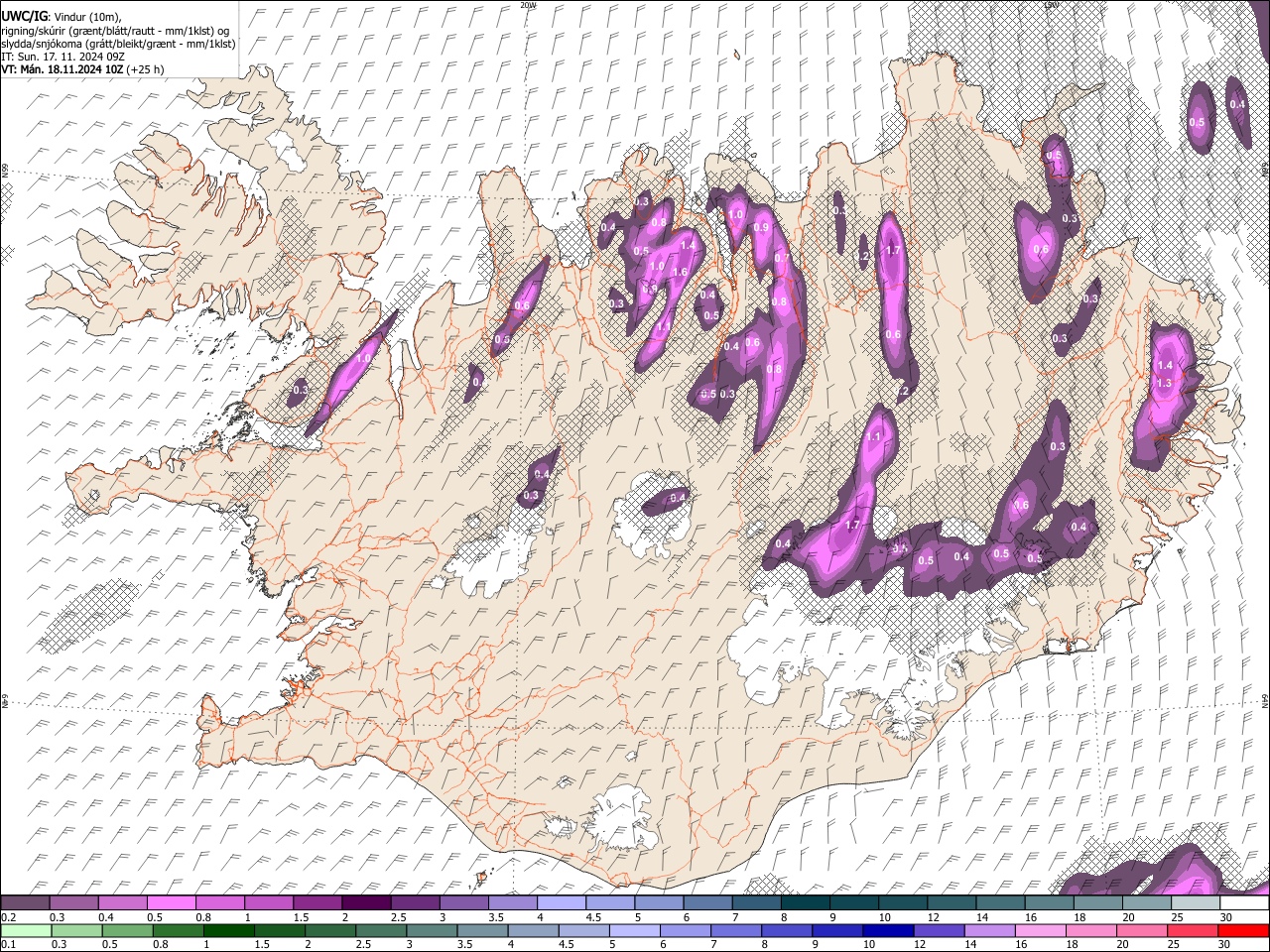Viewport: 1270px width, 952px height.
Task: Select light pink lower-row swatch labeled 16
Action: (x=1041, y=930)
